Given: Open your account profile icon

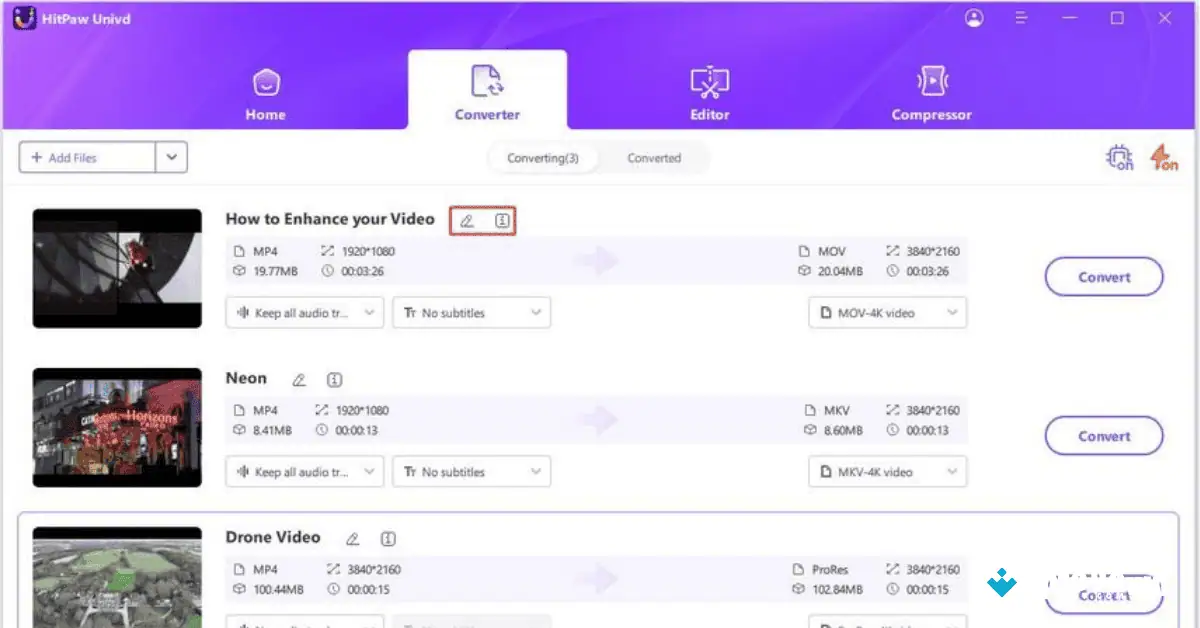Looking at the screenshot, I should click(x=973, y=17).
